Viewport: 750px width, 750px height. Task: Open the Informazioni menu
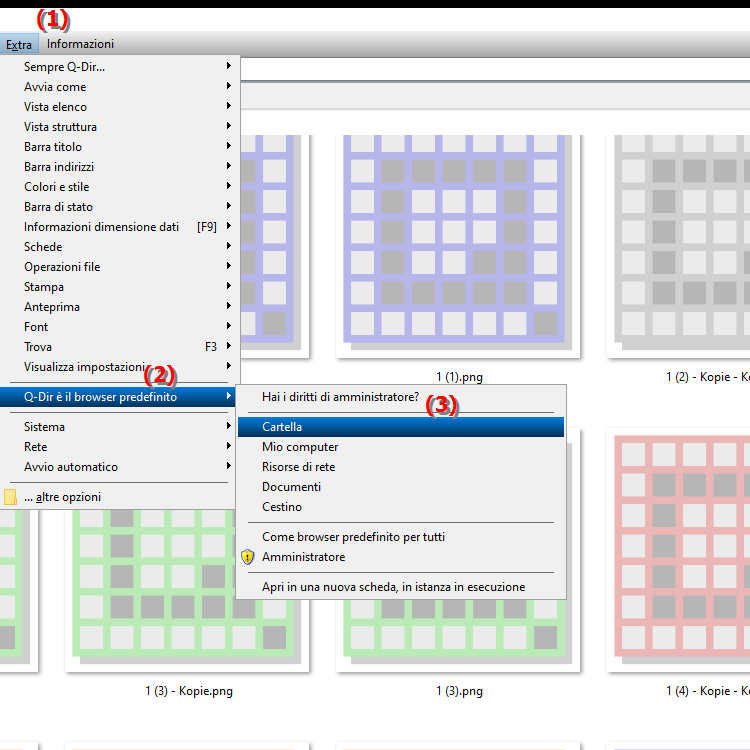point(80,44)
